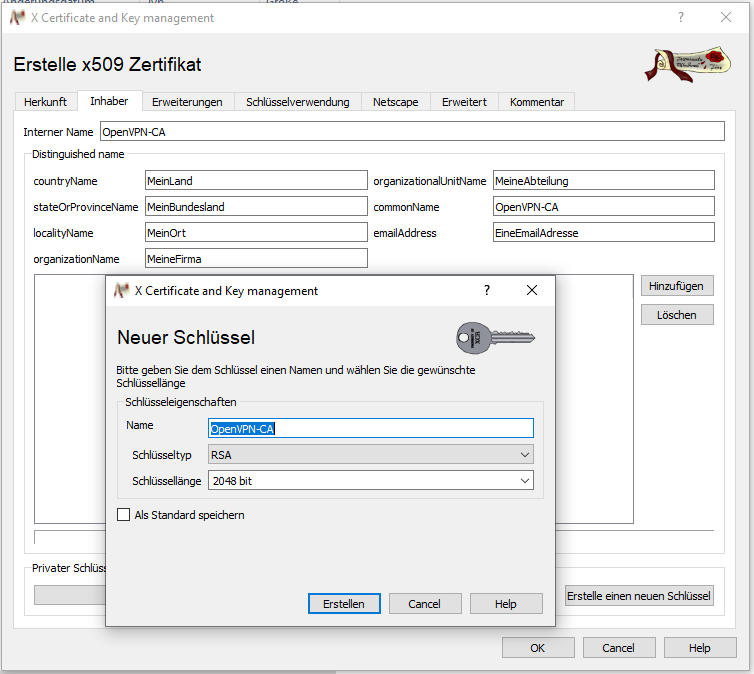Open the Kommentar tab
This screenshot has width=754, height=674.
tap(537, 102)
